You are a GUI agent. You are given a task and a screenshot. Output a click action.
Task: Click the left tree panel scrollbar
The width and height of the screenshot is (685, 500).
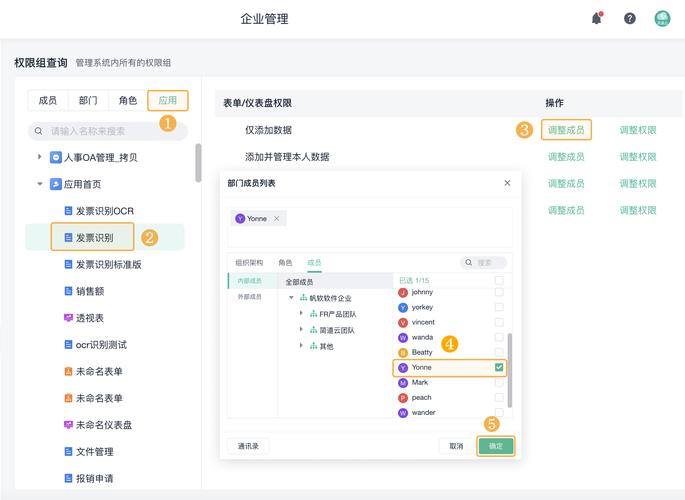(198, 162)
